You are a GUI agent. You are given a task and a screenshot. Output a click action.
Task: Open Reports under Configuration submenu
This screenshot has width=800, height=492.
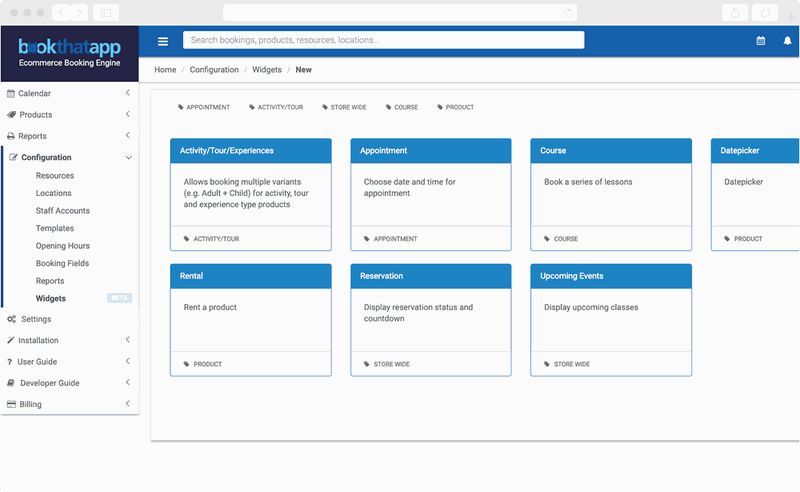click(x=50, y=281)
